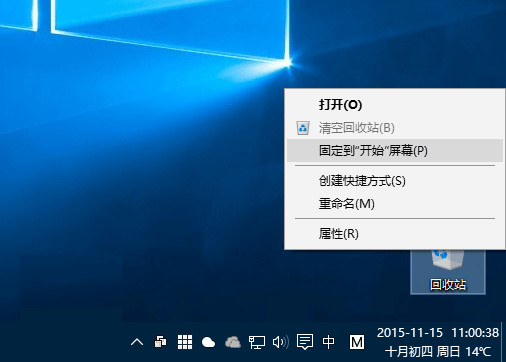Switch input language via 中 indicator

tap(329, 342)
